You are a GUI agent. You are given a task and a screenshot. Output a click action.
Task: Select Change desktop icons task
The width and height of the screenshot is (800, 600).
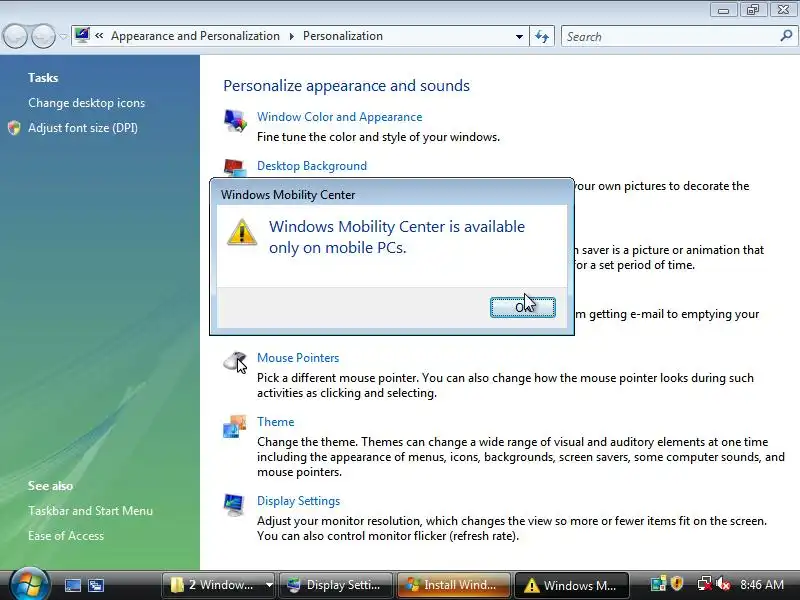click(86, 103)
